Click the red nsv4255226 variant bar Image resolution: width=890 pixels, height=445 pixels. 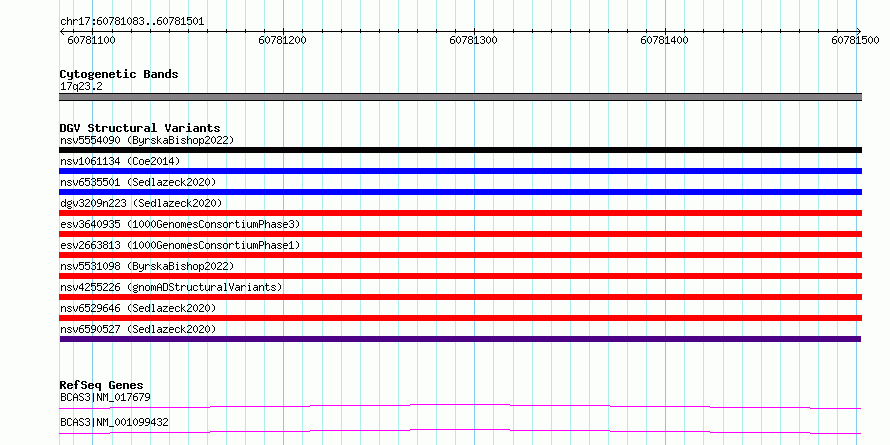pyautogui.click(x=460, y=297)
